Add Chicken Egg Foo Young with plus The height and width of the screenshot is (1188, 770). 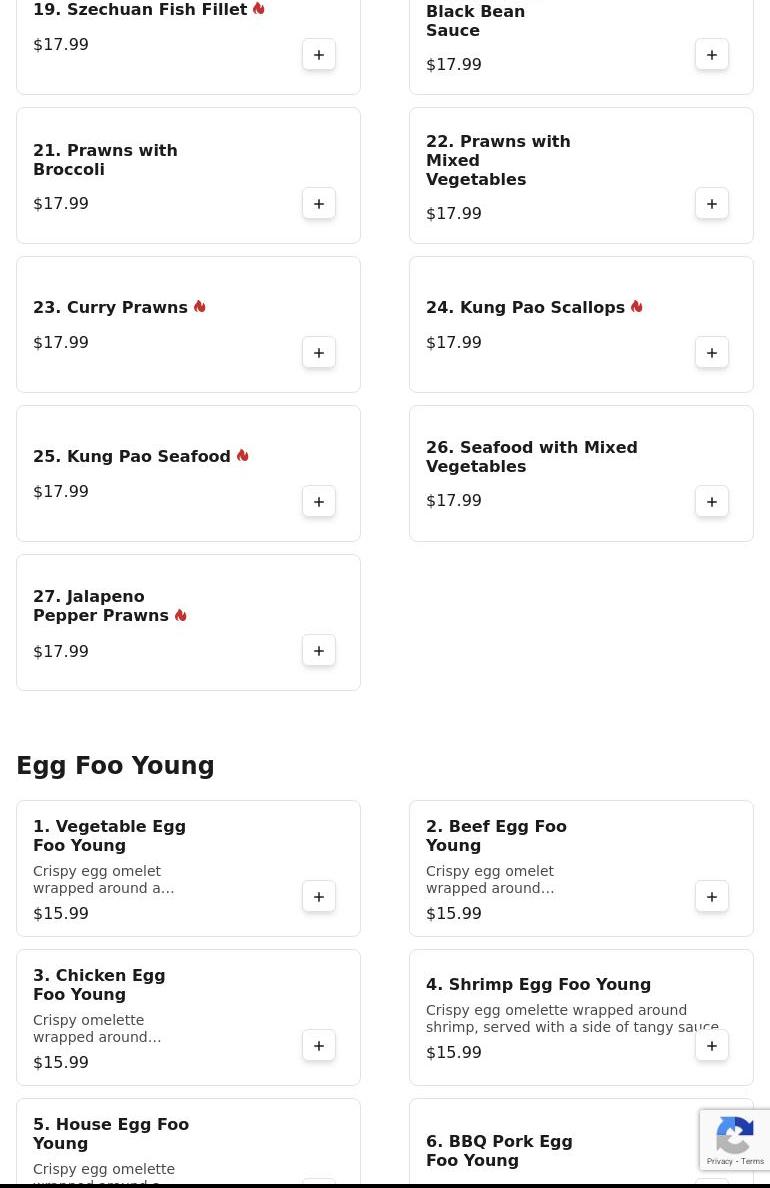319,1046
